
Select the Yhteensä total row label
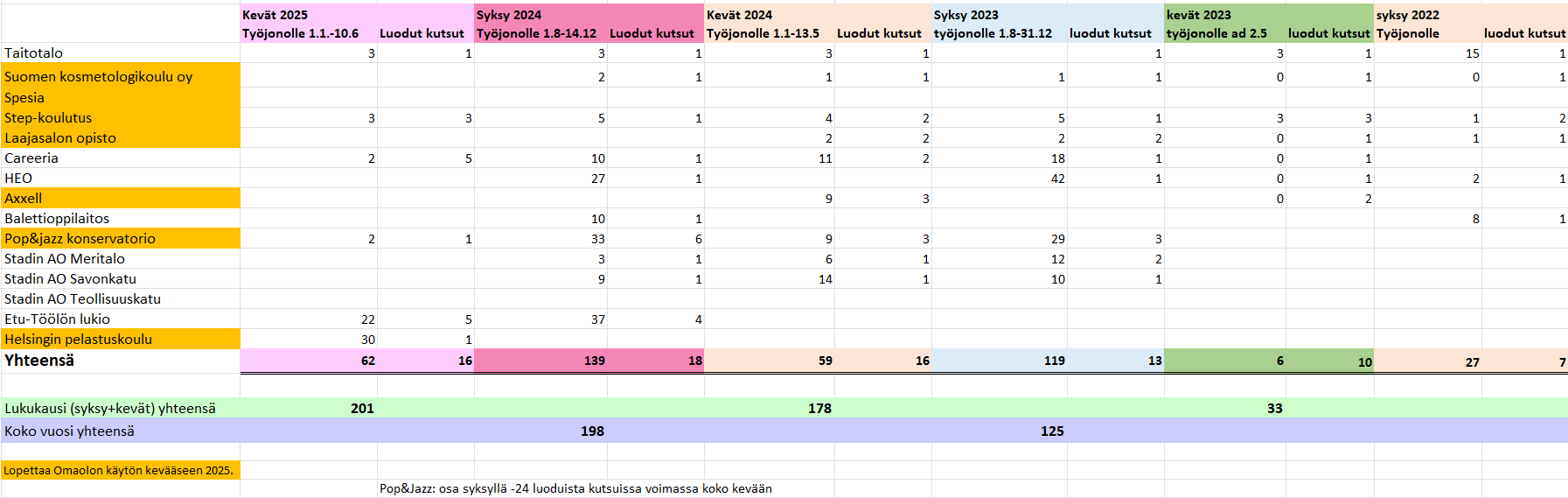point(121,361)
